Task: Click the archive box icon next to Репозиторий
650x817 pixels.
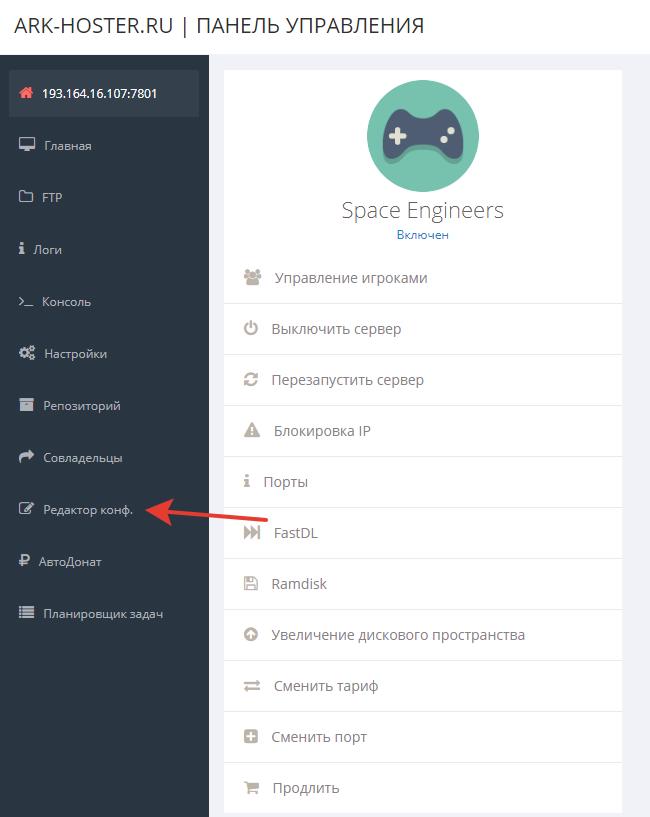Action: click(26, 404)
